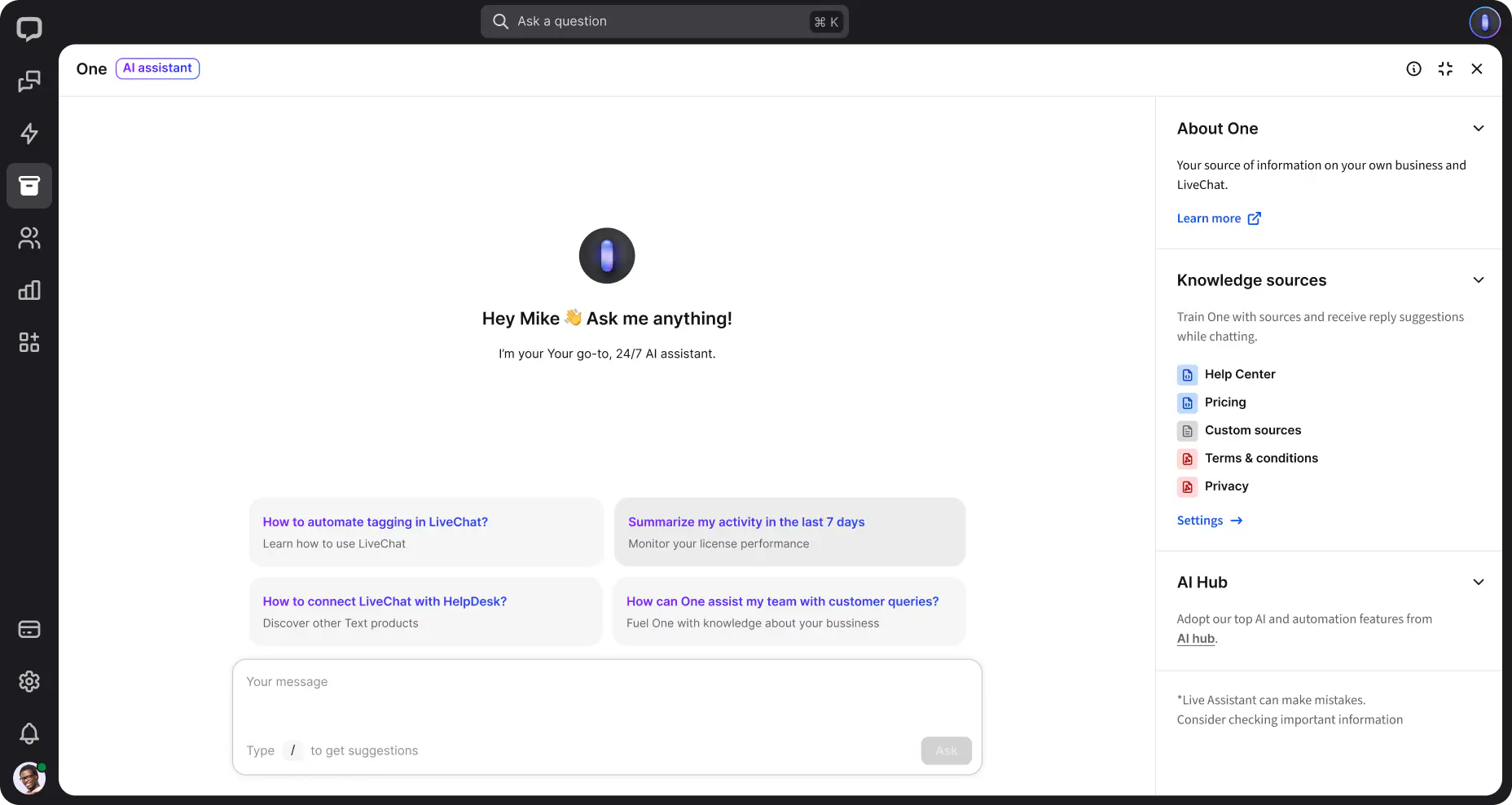This screenshot has height=805, width=1512.
Task: Open Billing via the card icon
Action: pos(29,628)
